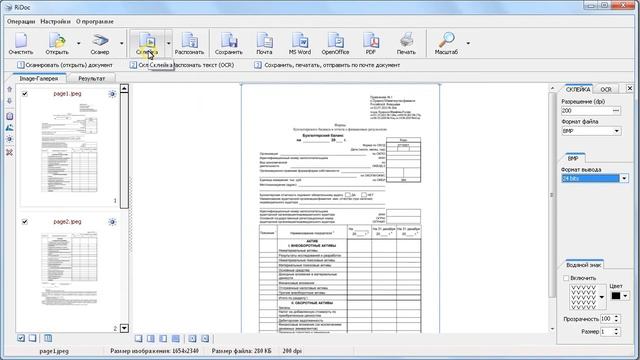Click the deselect all pages icon below gallery
Viewport: 640px width, 360px height.
(33, 338)
